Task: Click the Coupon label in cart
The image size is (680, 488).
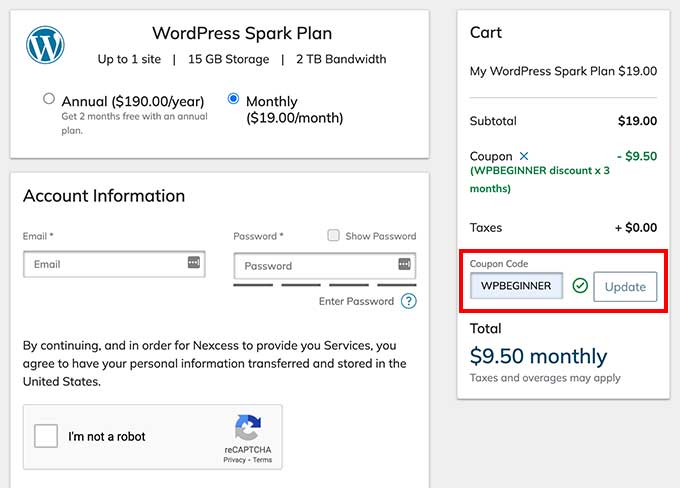Action: [x=491, y=156]
